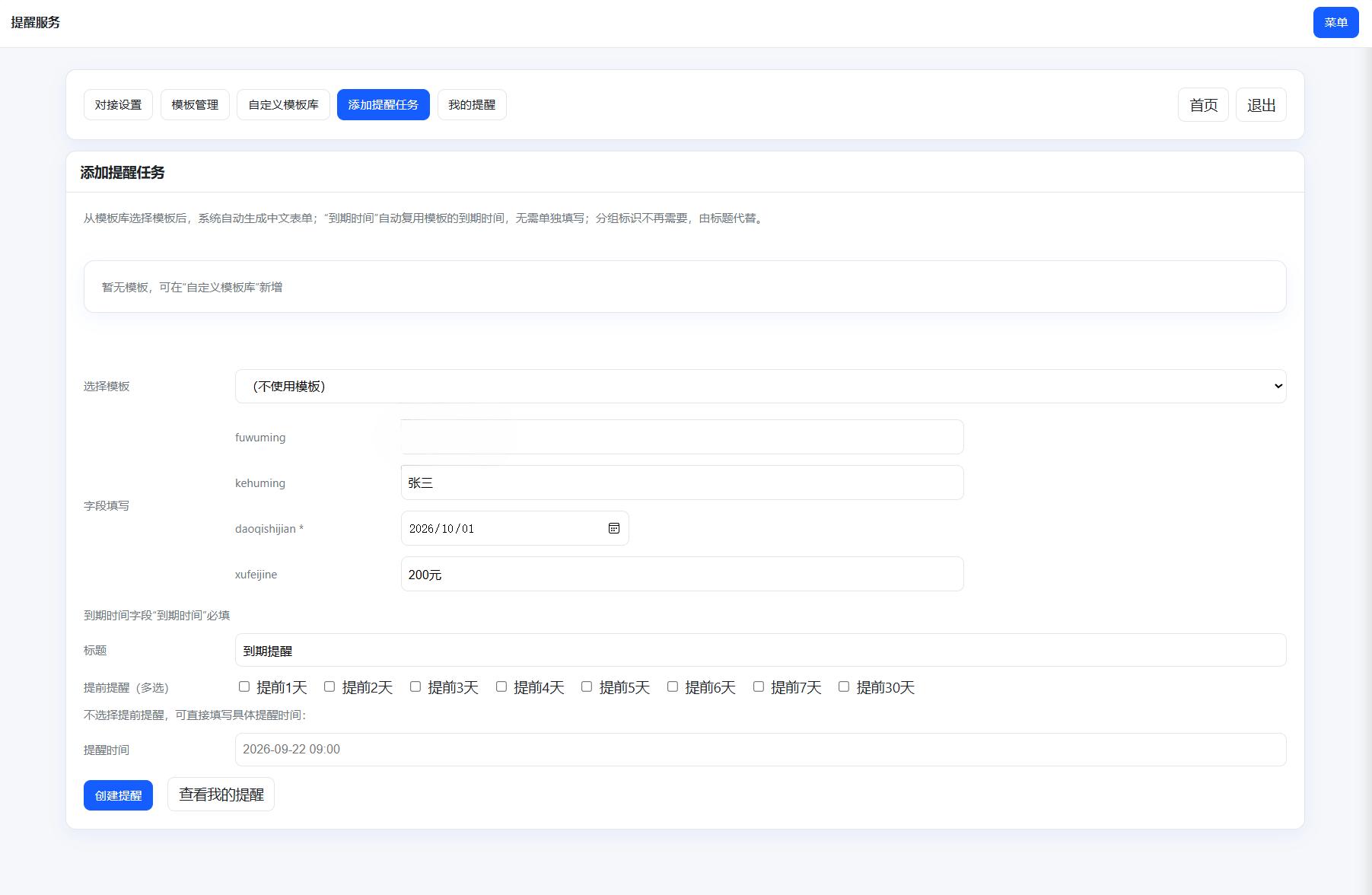The width and height of the screenshot is (1372, 895).
Task: Click the 查看我的提醒 button
Action: 221,794
